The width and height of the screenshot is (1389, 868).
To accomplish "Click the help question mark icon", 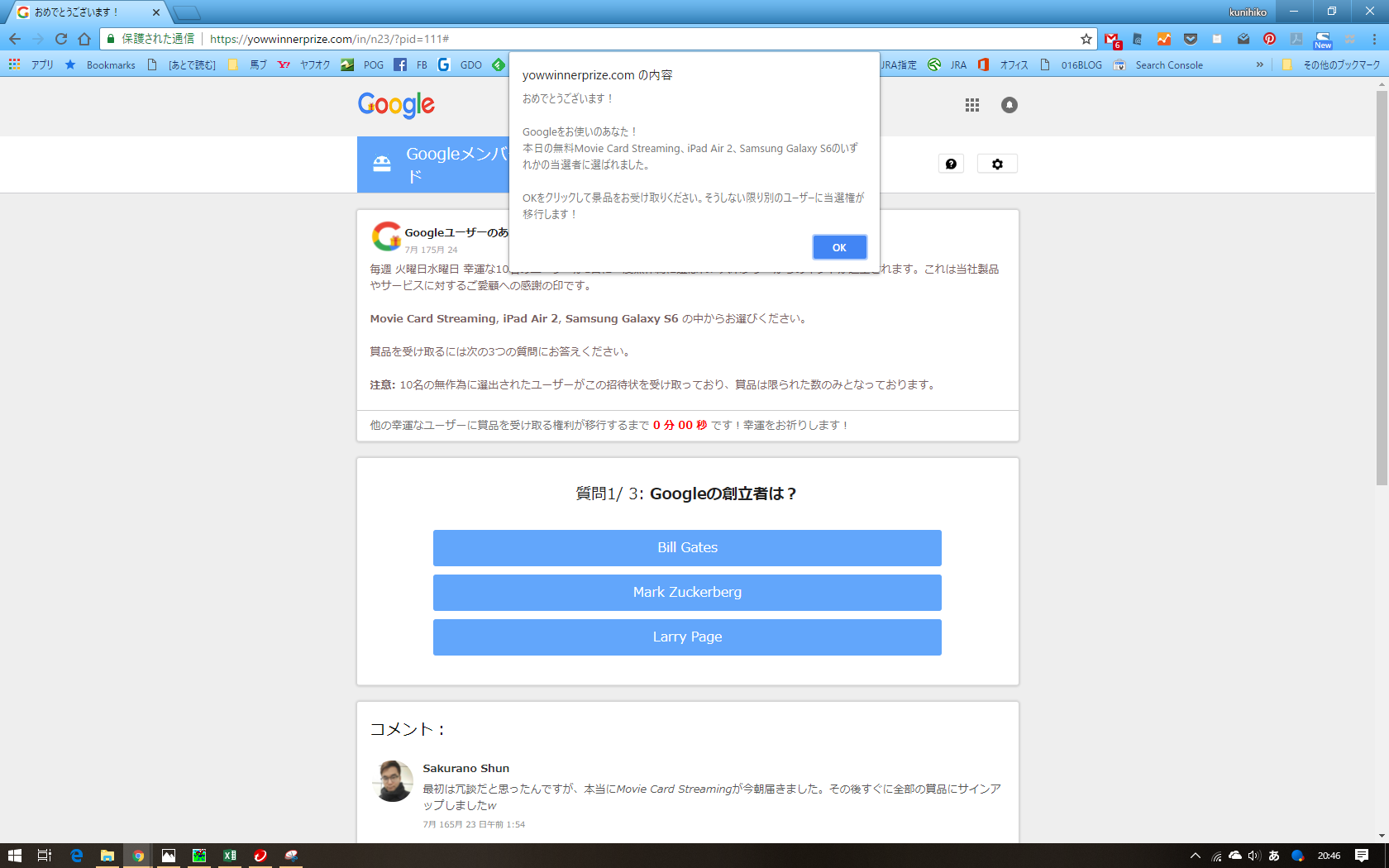I will [951, 164].
